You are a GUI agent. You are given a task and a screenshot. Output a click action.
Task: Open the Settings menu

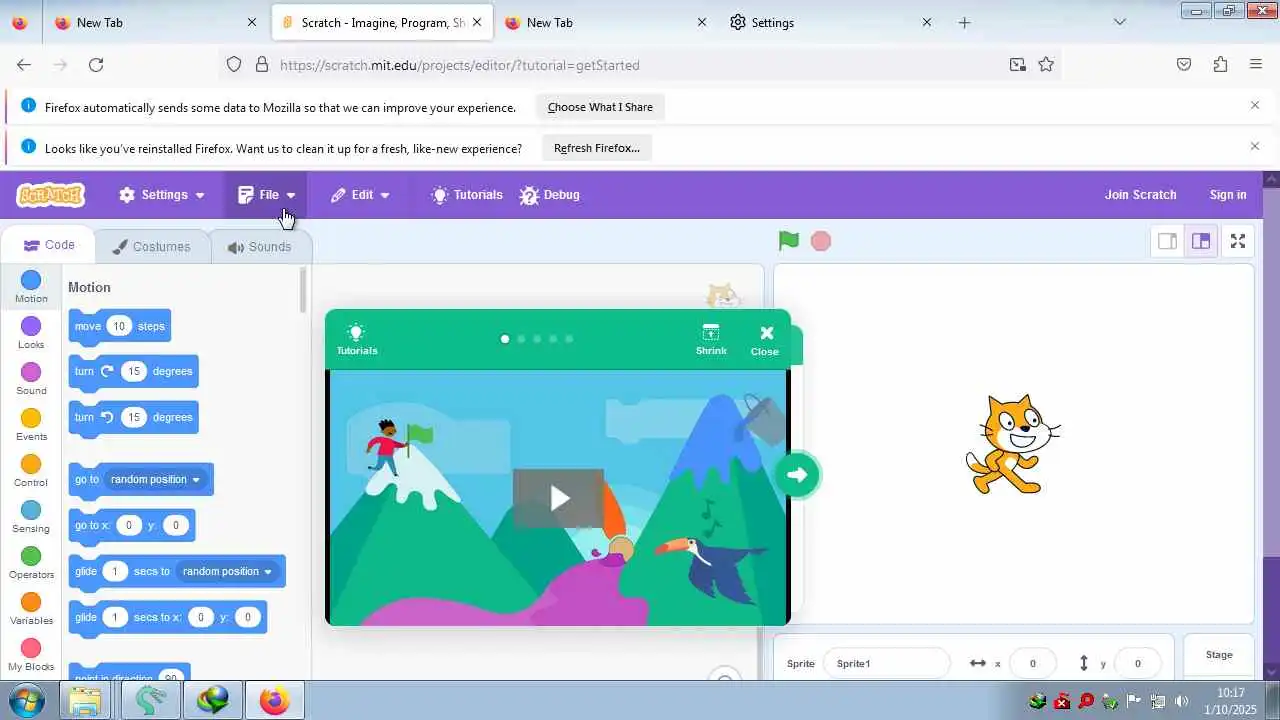(x=162, y=195)
